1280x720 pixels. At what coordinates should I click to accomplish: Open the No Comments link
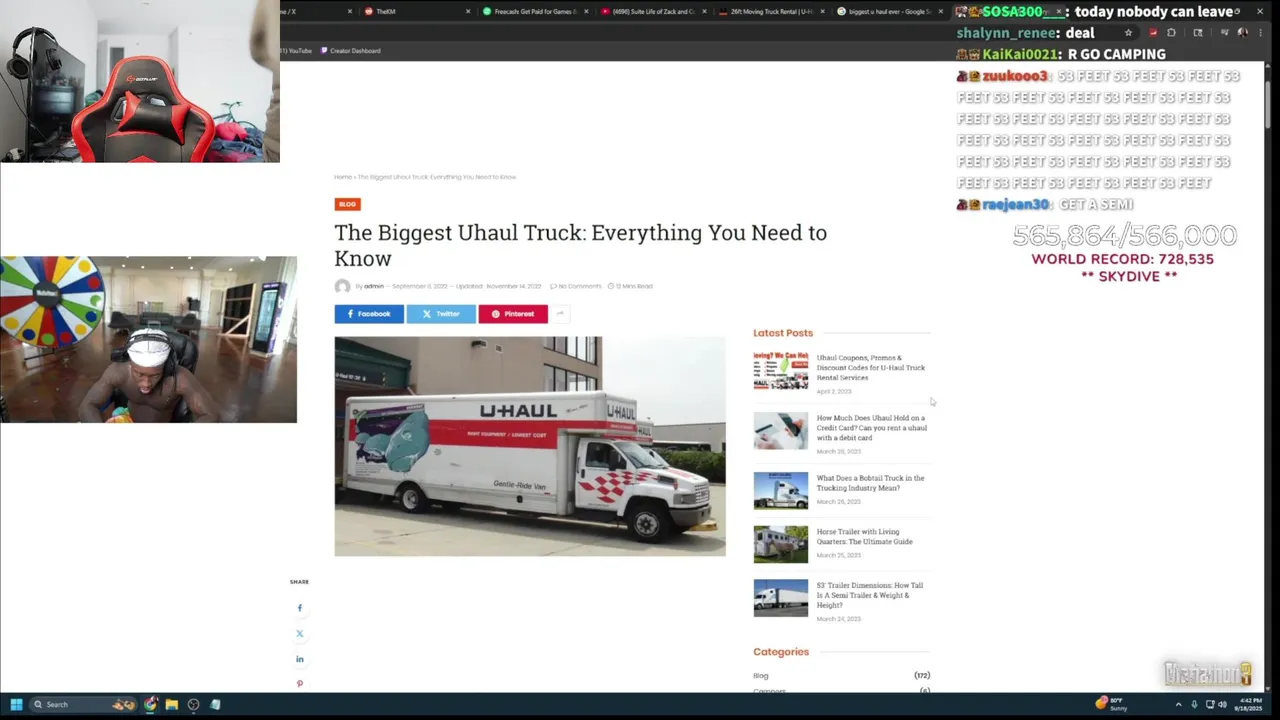point(576,286)
